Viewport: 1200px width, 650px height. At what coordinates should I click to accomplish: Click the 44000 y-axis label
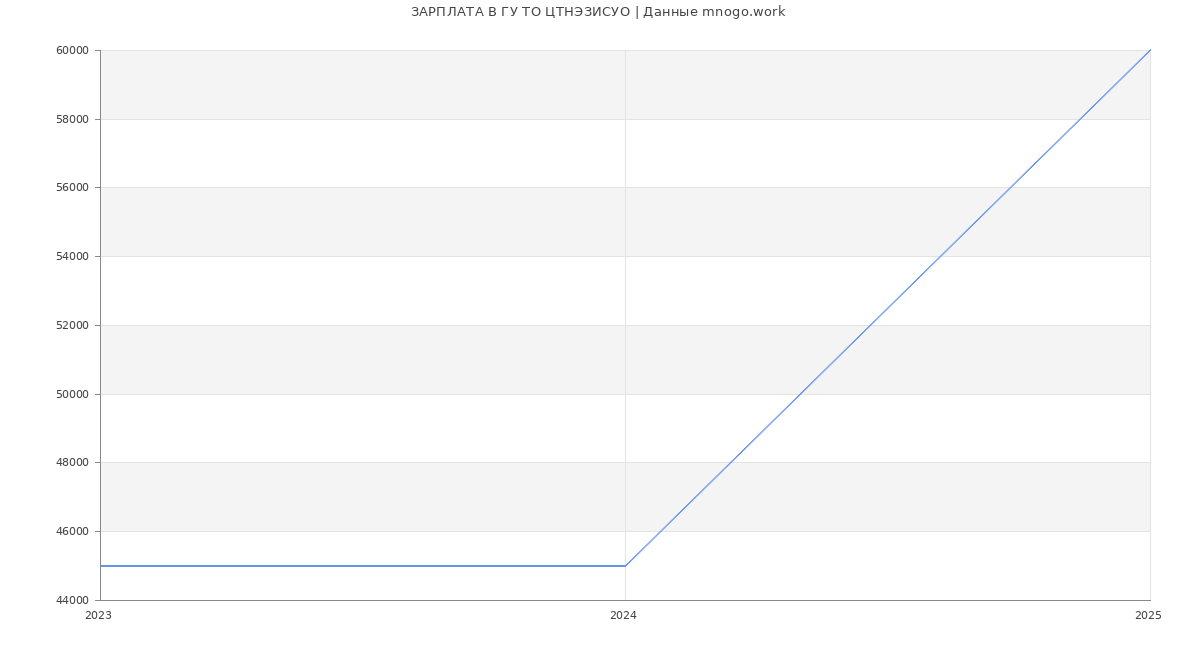73,601
